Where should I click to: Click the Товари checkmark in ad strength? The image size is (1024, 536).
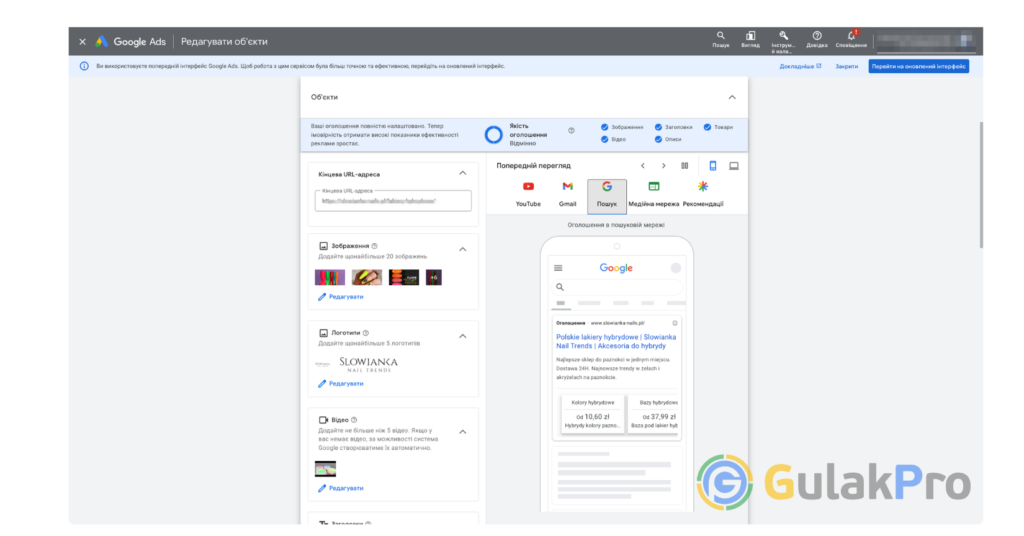click(x=707, y=127)
